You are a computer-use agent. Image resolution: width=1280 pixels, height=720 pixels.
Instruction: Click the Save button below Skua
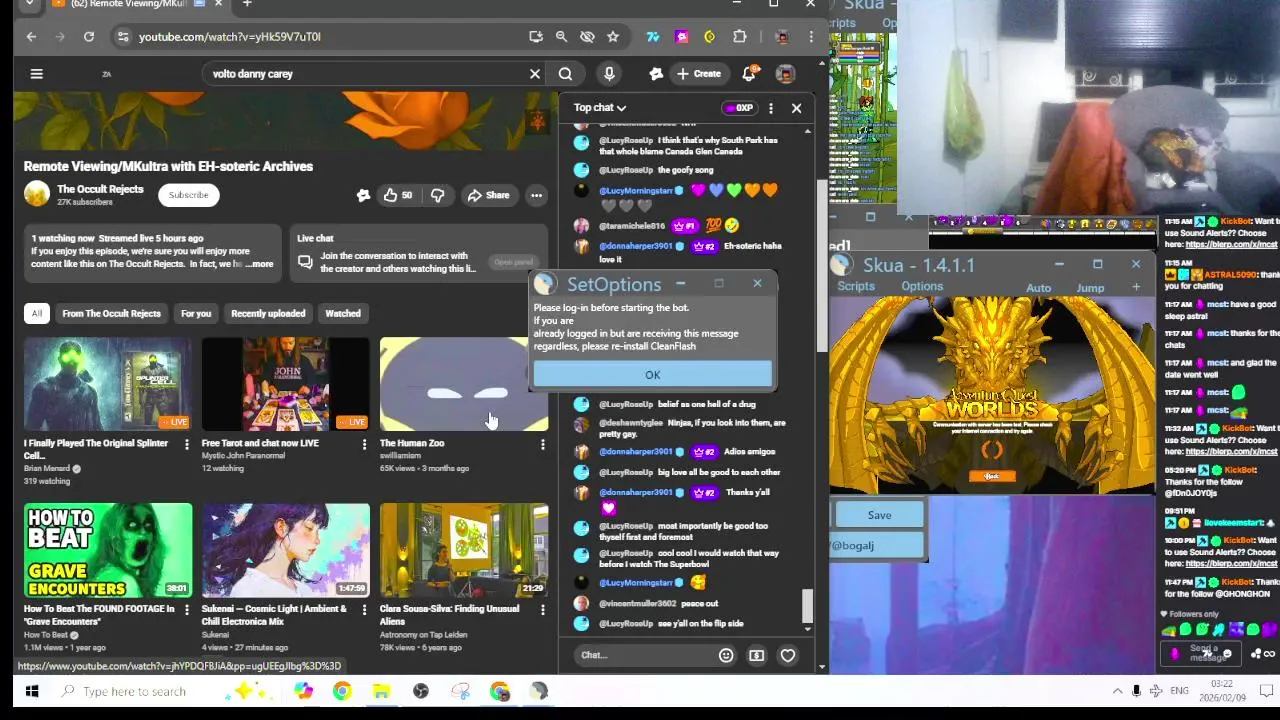[879, 515]
